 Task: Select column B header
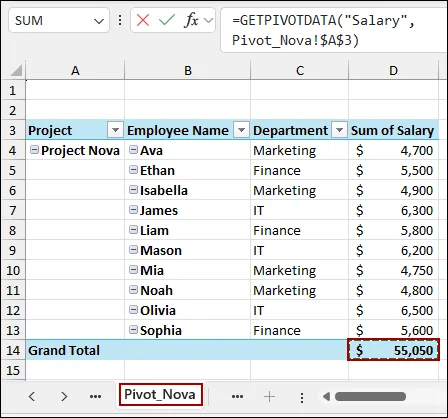pyautogui.click(x=188, y=70)
